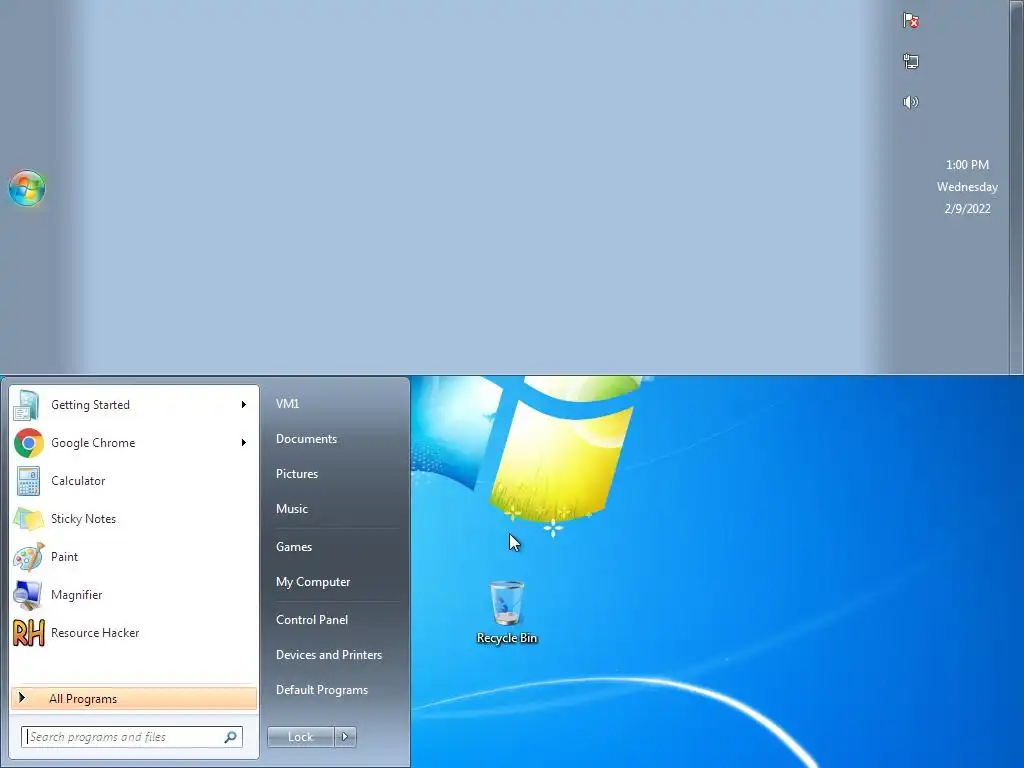Click the Lock button
The height and width of the screenshot is (768, 1024).
tap(300, 737)
